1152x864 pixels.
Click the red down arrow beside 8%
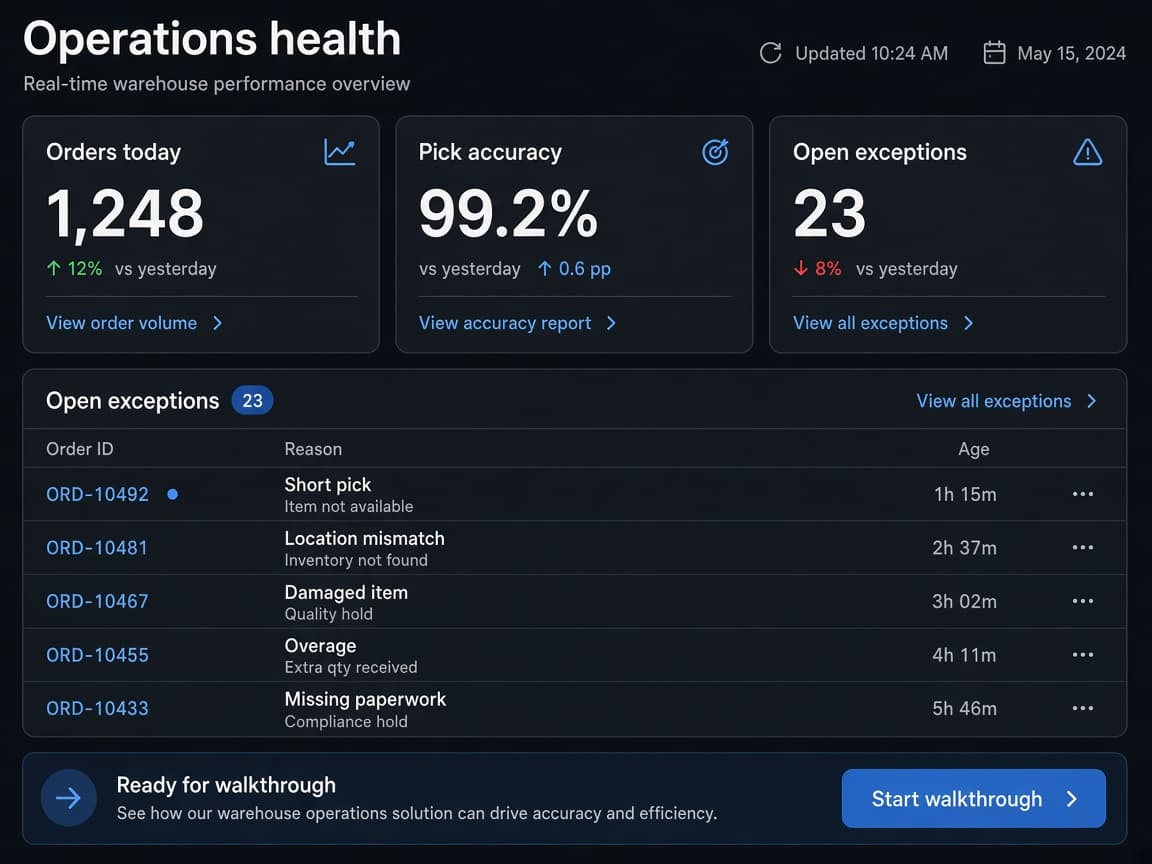click(801, 268)
